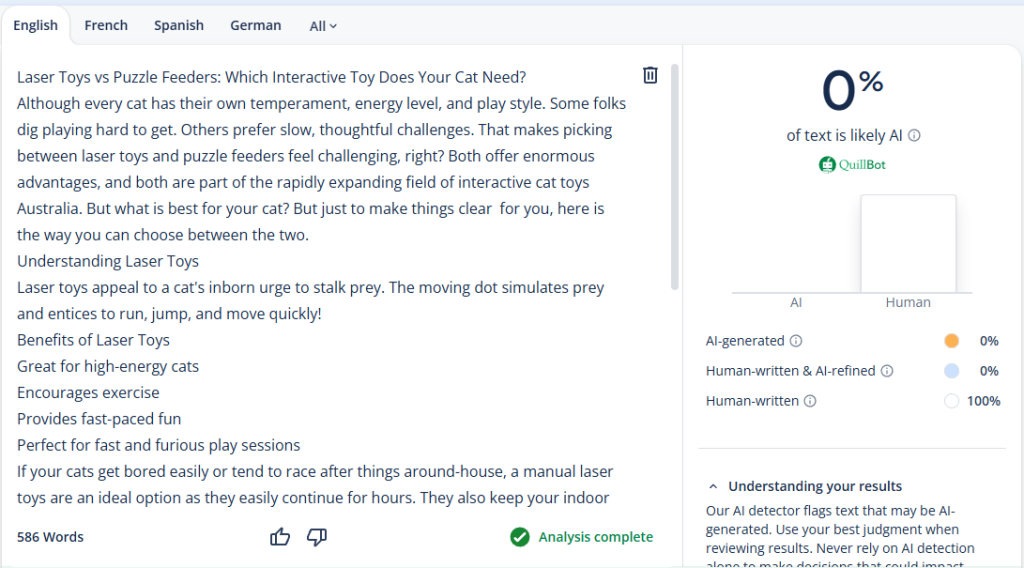The width and height of the screenshot is (1024, 568).
Task: Select the English language tab
Action: tap(36, 26)
